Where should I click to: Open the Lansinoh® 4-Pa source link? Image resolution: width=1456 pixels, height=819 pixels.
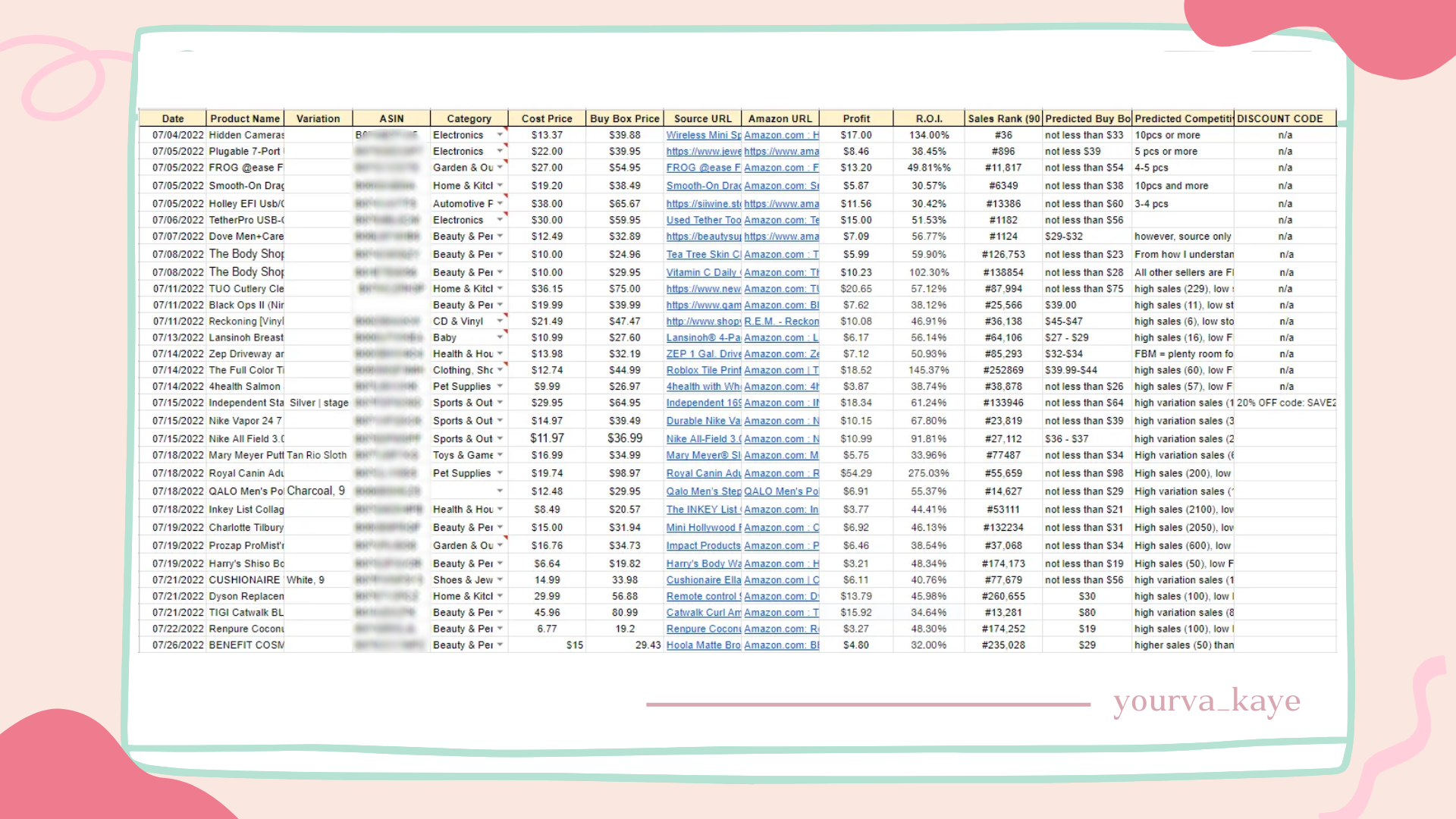pos(704,337)
